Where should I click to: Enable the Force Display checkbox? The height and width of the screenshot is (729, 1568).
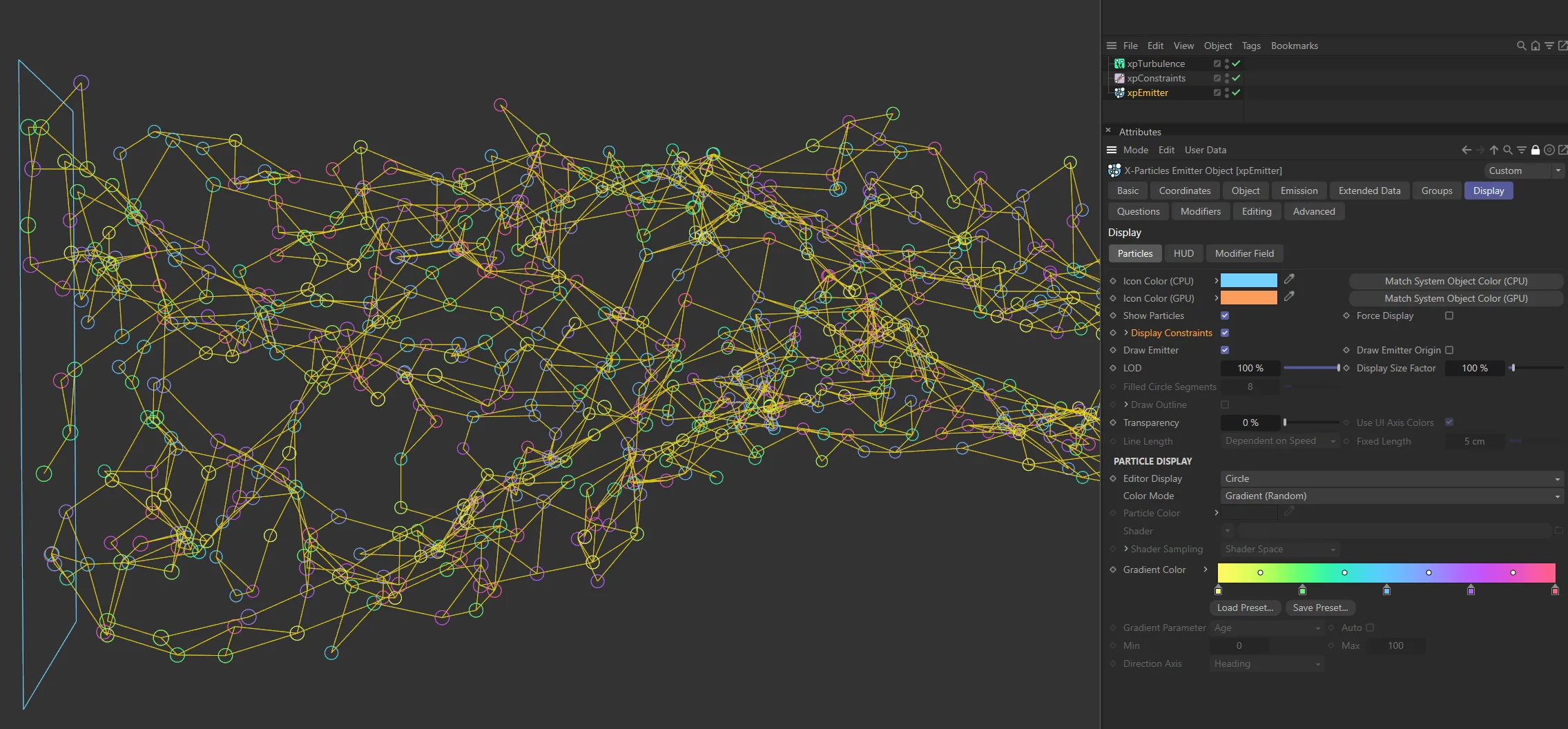point(1449,315)
